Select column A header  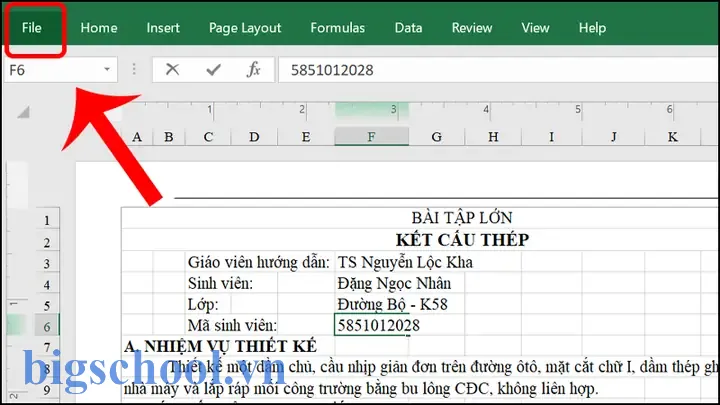pyautogui.click(x=137, y=137)
